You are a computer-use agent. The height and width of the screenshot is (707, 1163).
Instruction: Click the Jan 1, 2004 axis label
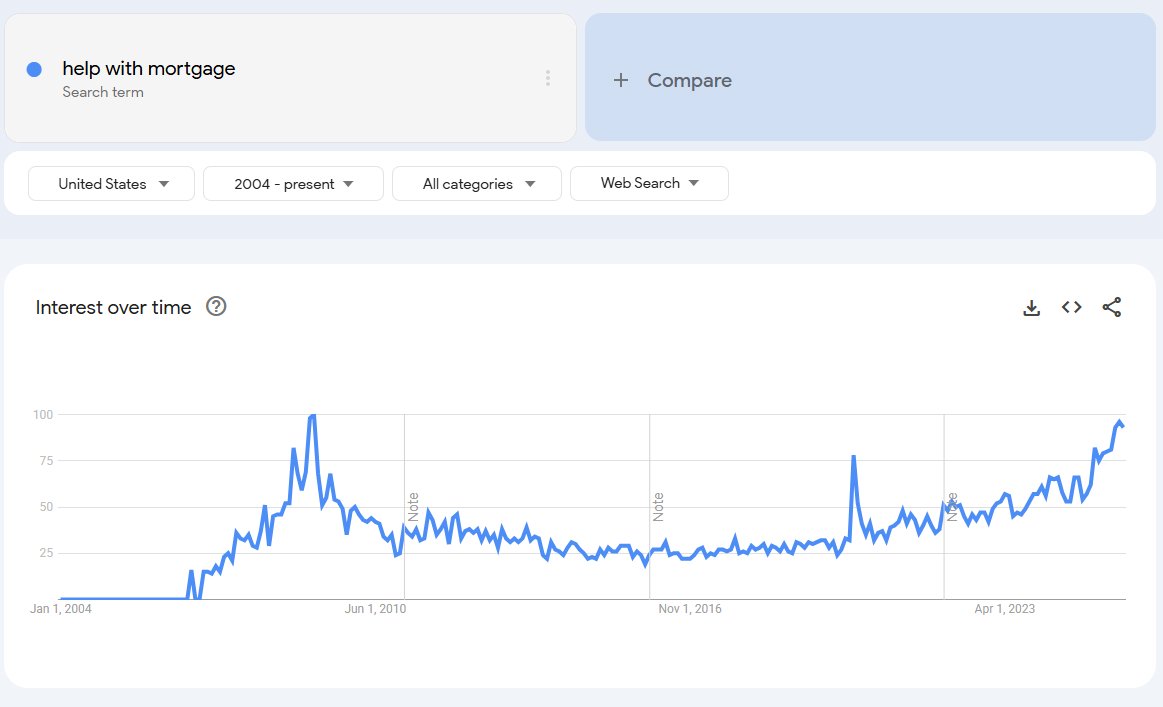coord(61,609)
